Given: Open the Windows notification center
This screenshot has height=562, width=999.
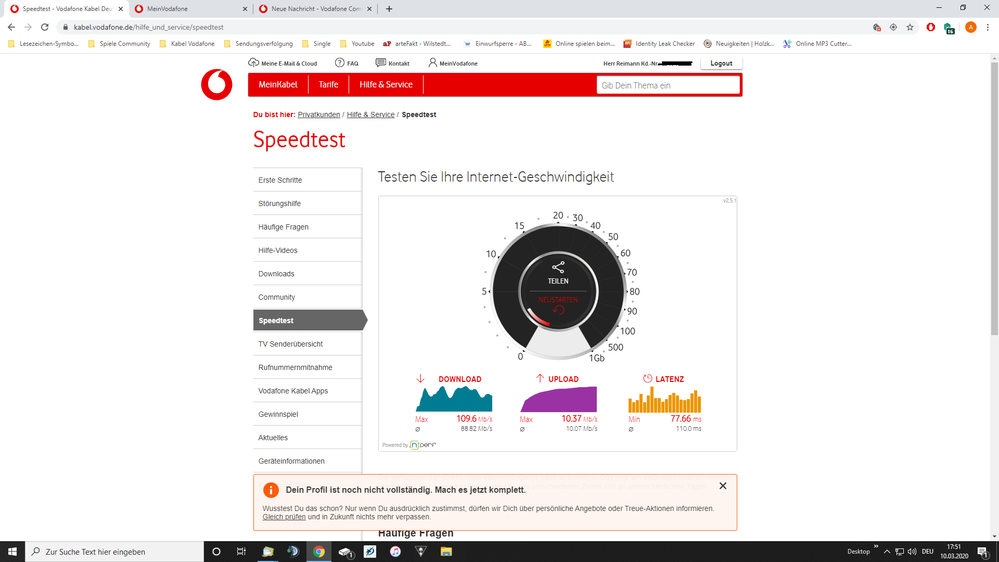Looking at the screenshot, I should click(984, 552).
